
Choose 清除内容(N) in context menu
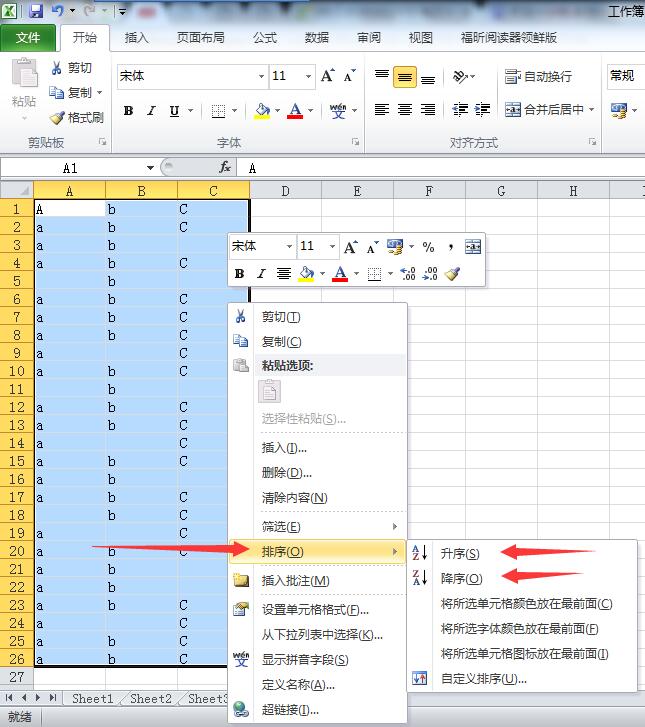tap(318, 498)
